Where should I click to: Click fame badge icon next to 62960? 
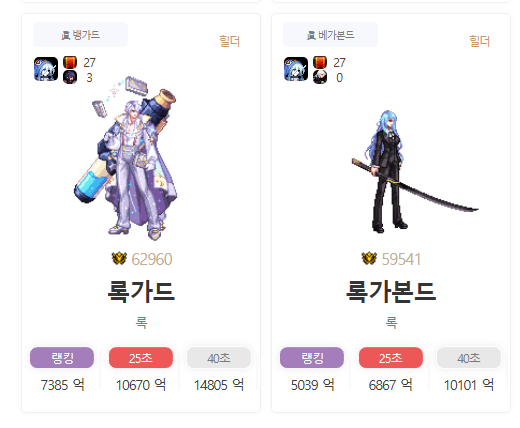pos(119,259)
